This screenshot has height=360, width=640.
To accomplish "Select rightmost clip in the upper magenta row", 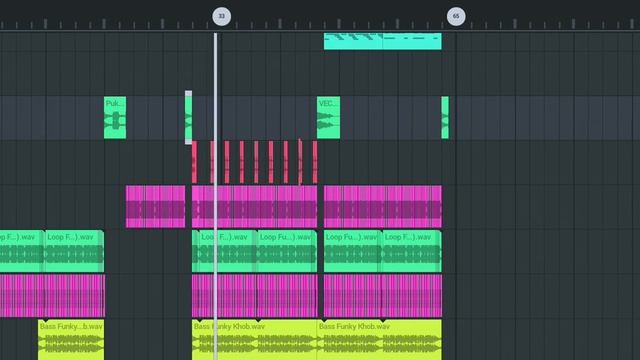I will [383, 207].
